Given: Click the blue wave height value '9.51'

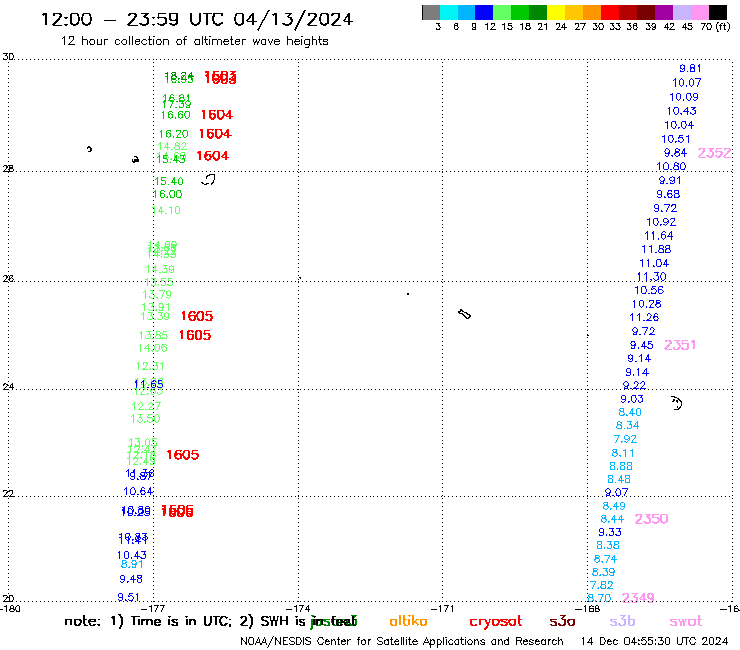Looking at the screenshot, I should pyautogui.click(x=128, y=597).
